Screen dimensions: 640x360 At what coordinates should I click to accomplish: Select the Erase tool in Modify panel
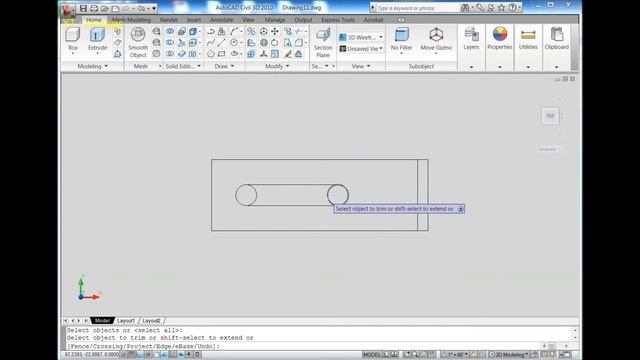(x=288, y=54)
